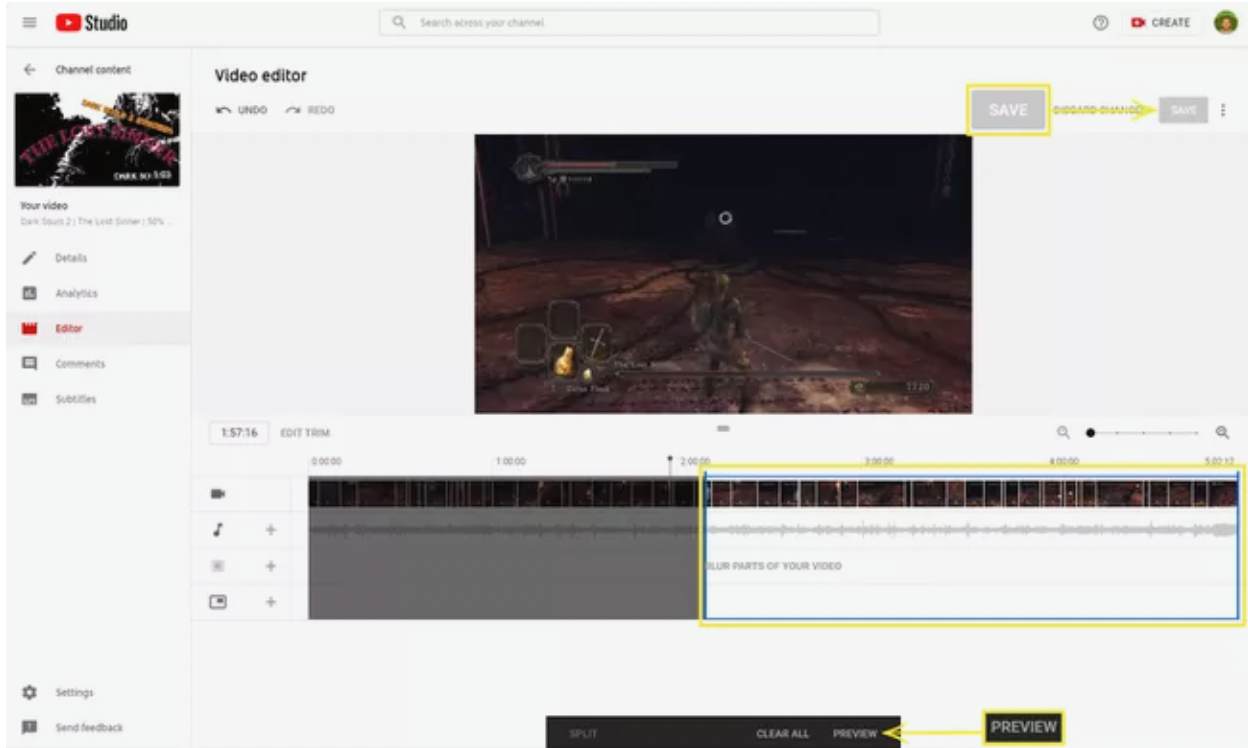
Task: Open the help question mark icon
Action: (x=1100, y=23)
